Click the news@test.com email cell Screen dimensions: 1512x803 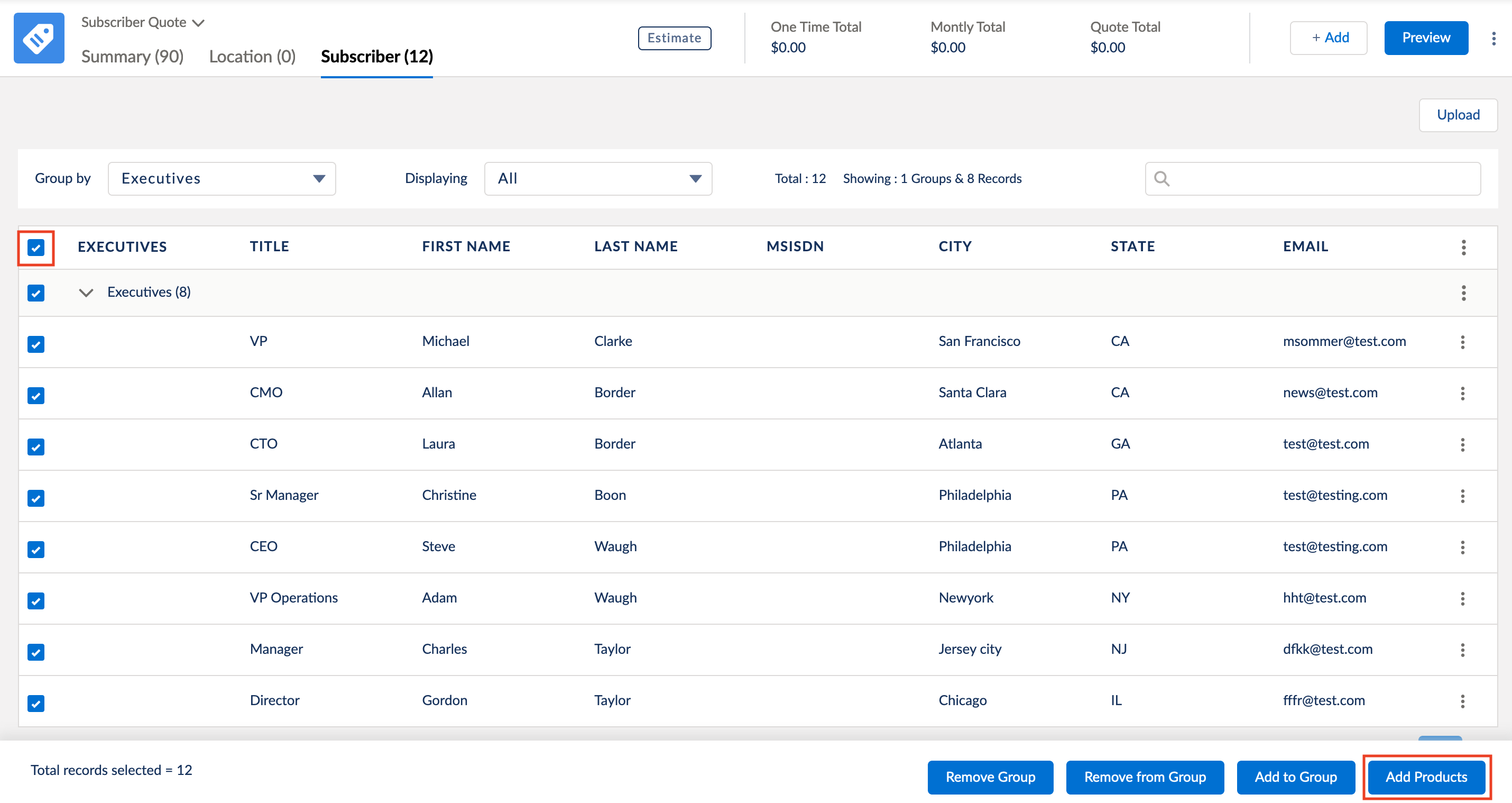[x=1330, y=393]
